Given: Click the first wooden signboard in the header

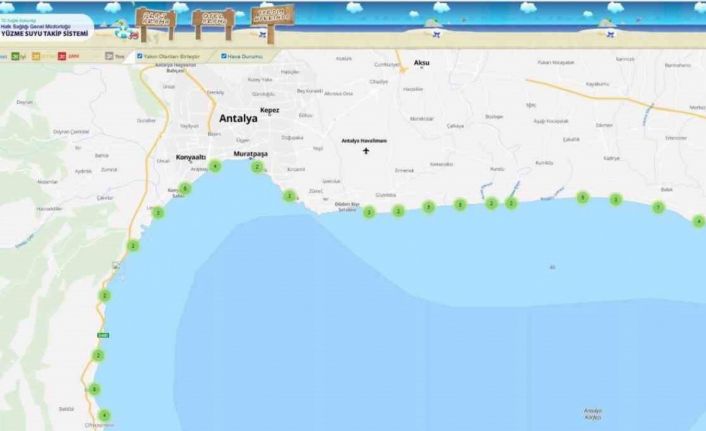Looking at the screenshot, I should point(155,20).
